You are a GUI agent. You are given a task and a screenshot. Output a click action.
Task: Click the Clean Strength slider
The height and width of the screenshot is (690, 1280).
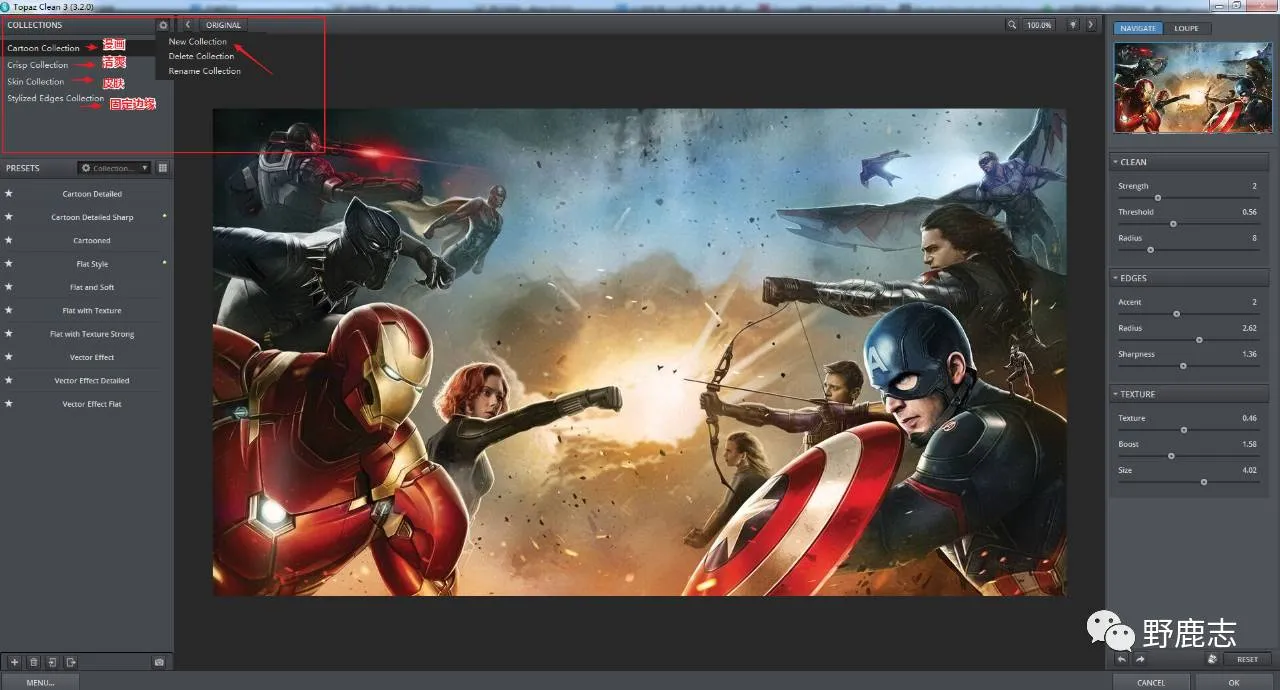(1187, 198)
